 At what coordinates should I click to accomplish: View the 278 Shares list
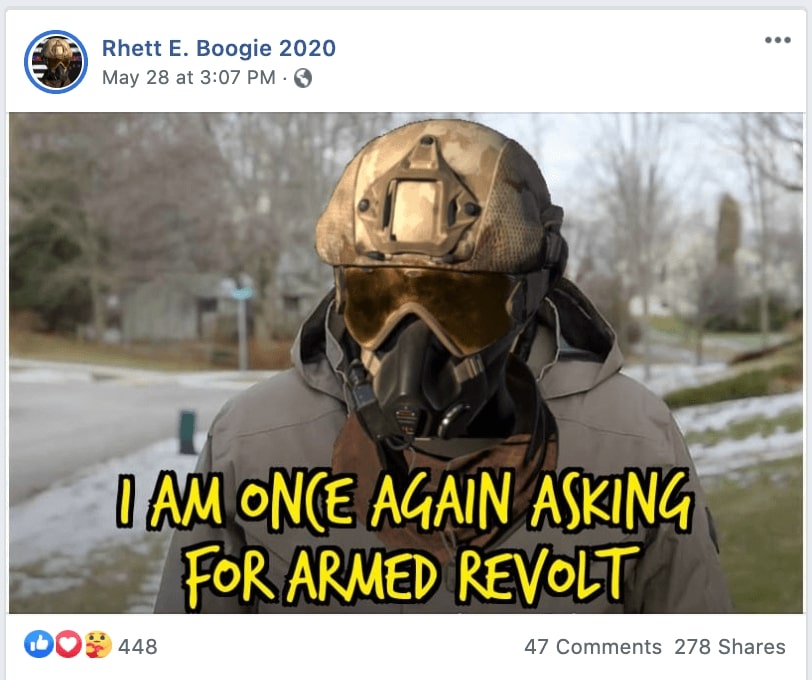(730, 647)
